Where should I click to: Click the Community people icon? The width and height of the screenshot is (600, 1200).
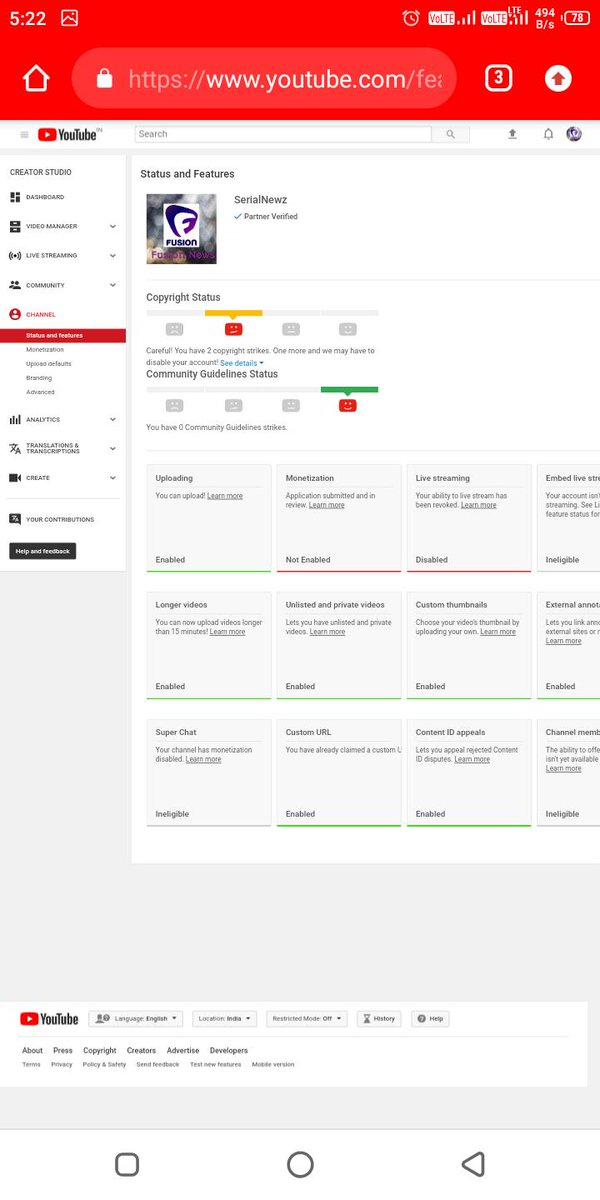point(15,285)
